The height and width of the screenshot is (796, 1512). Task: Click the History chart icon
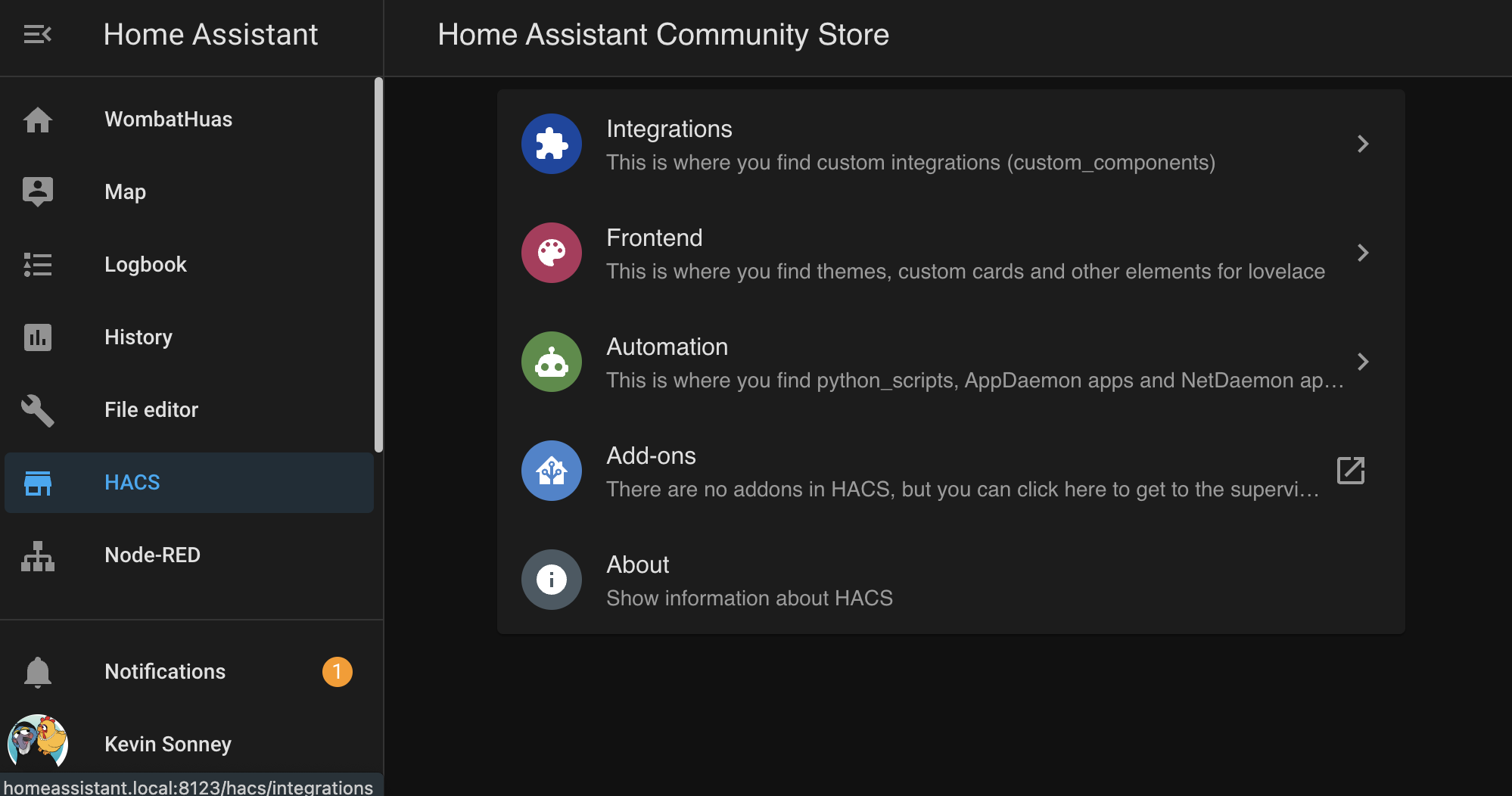(38, 337)
